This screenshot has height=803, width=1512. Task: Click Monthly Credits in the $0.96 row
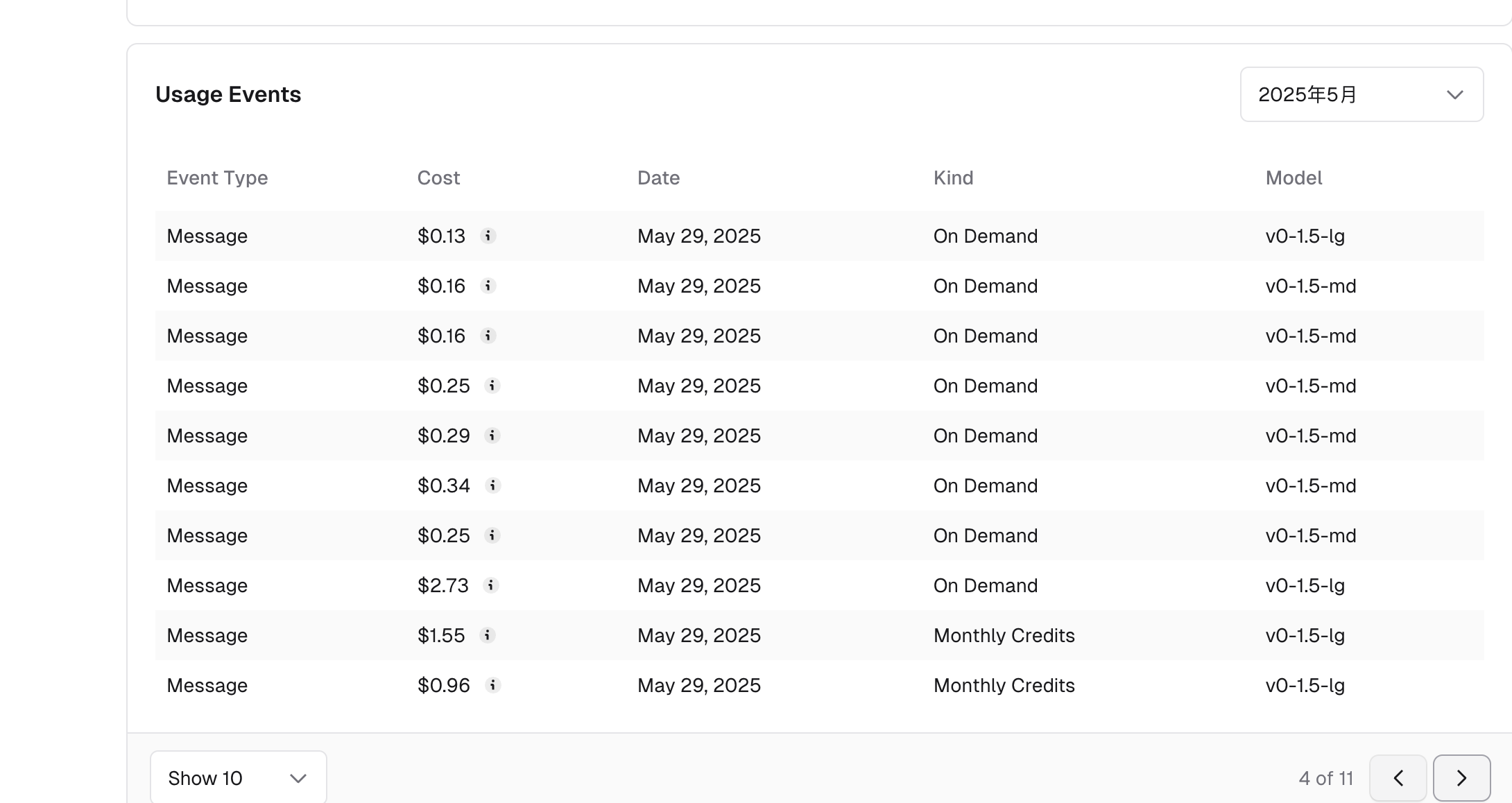(x=1004, y=685)
